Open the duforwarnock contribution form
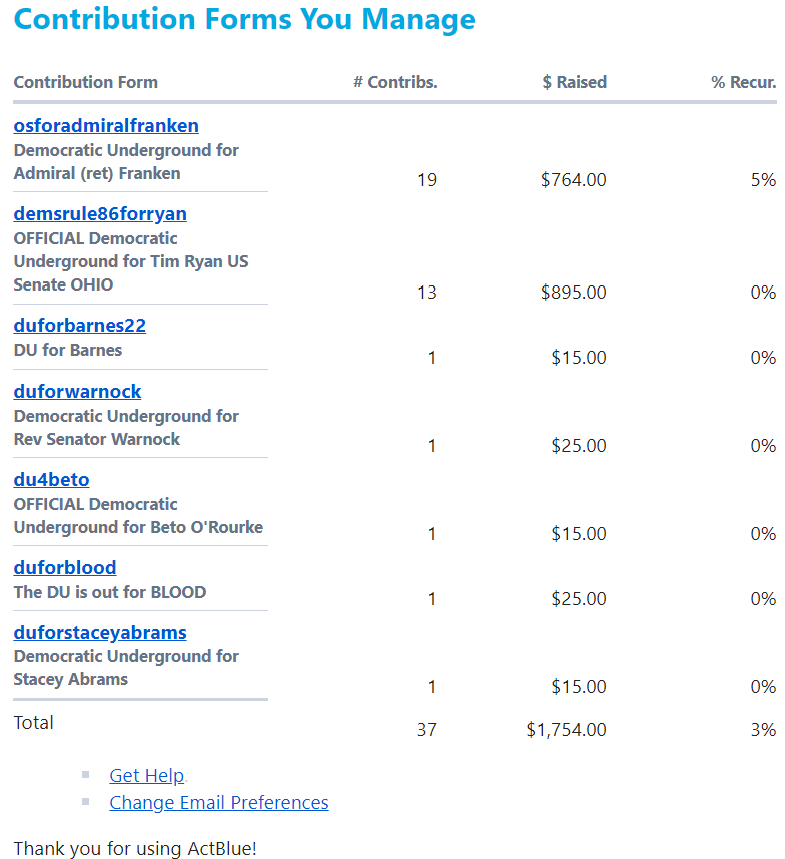 [77, 392]
